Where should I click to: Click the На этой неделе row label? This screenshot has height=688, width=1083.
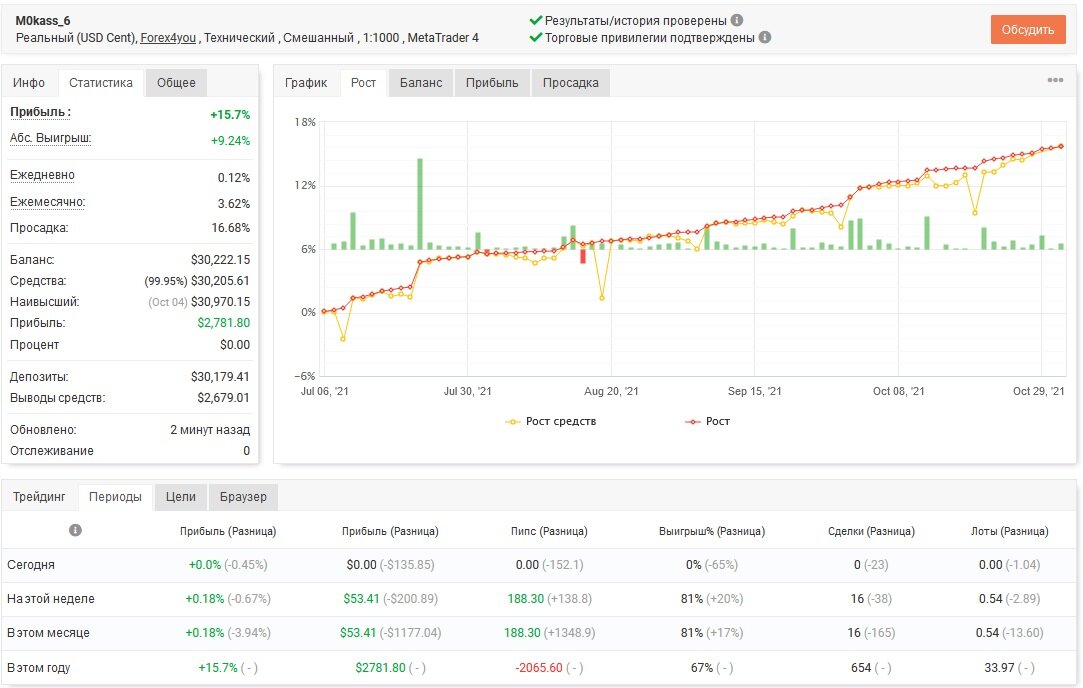(51, 599)
